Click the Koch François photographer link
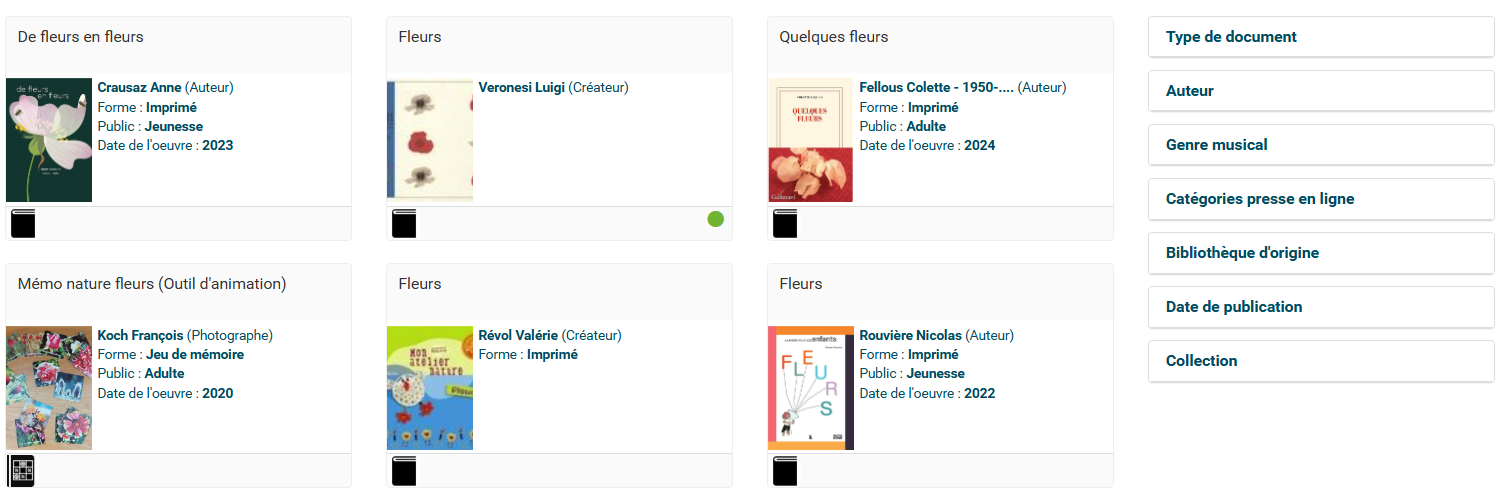Image resolution: width=1506 pixels, height=503 pixels. coord(140,336)
